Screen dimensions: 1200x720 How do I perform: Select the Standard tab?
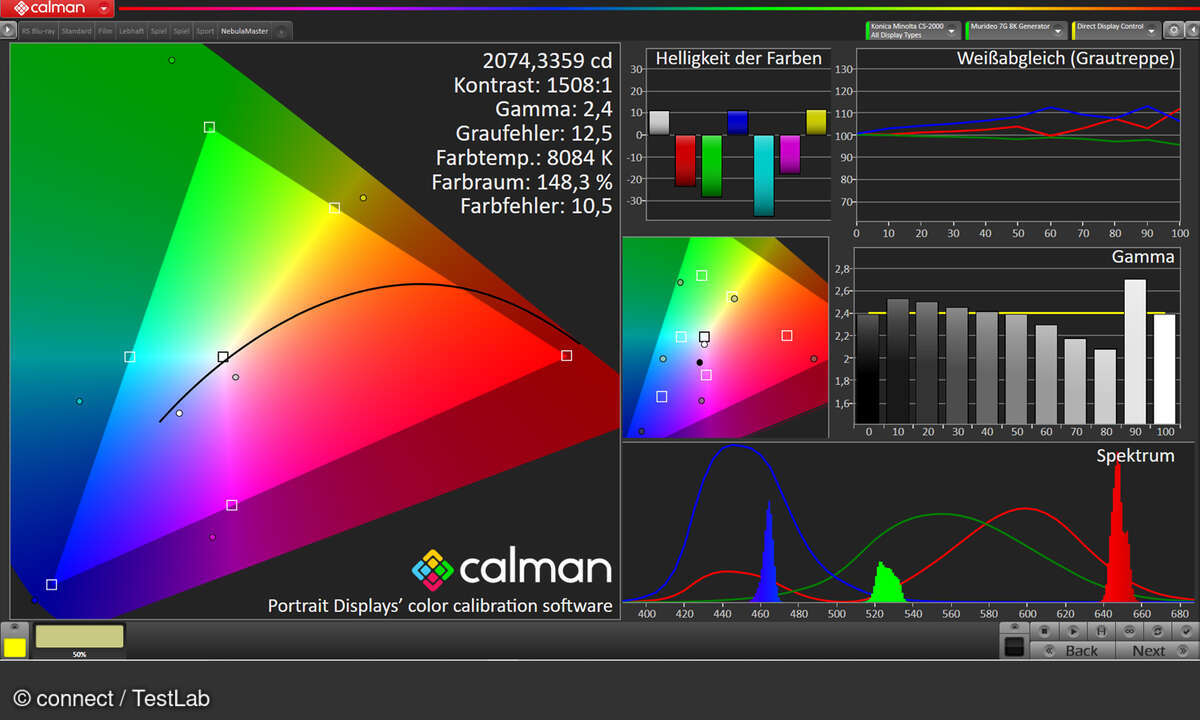coord(76,31)
